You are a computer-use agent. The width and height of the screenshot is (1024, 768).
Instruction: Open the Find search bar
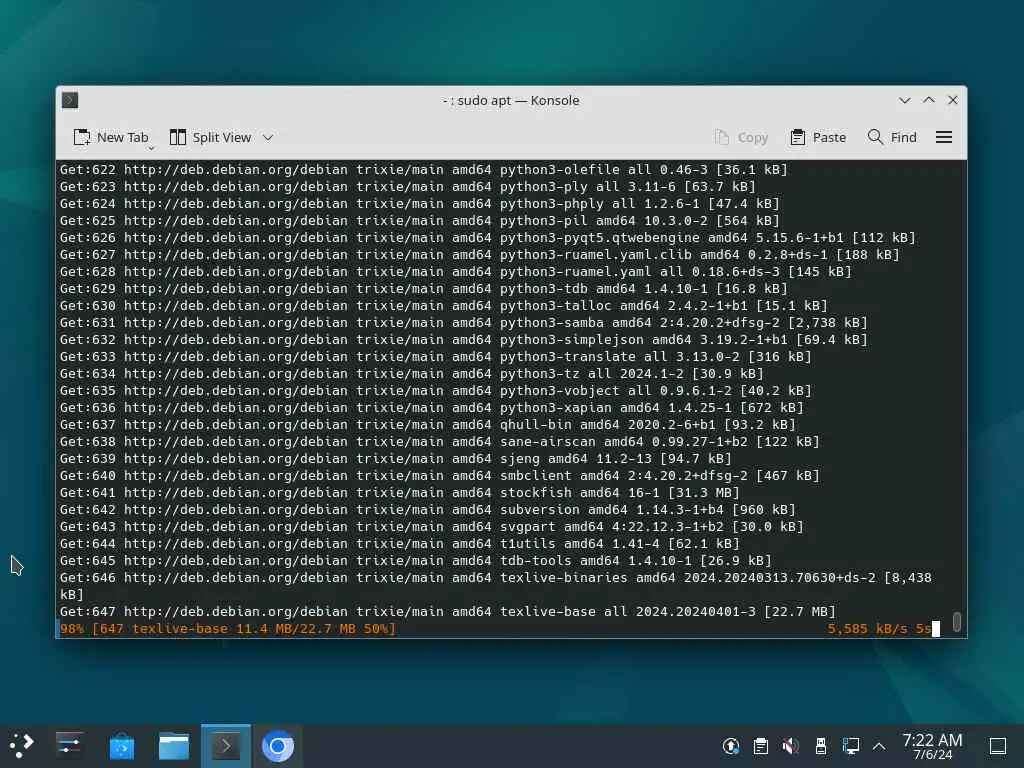(x=892, y=137)
